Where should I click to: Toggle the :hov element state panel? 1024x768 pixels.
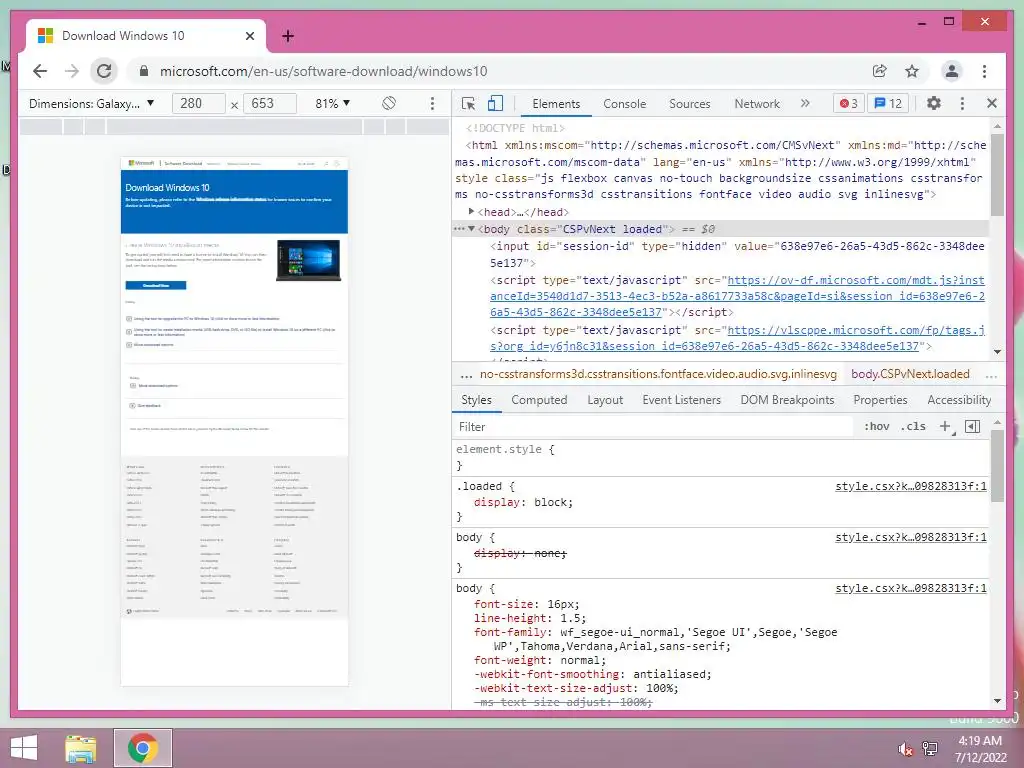pyautogui.click(x=876, y=426)
